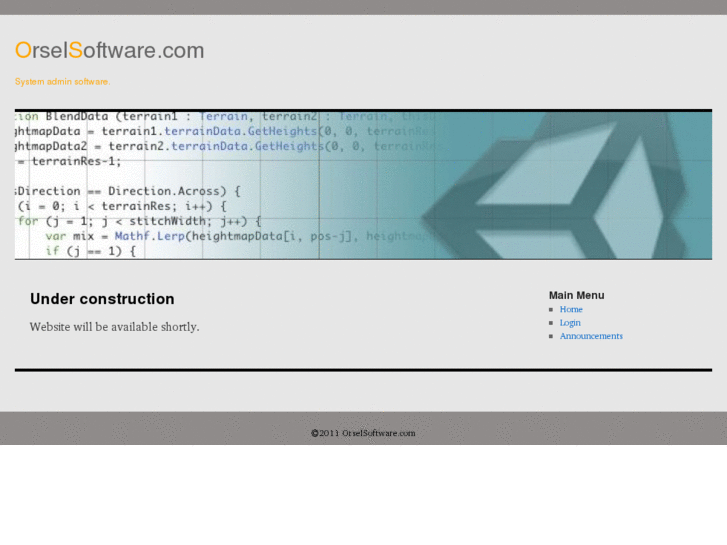The image size is (727, 545).
Task: Click the 'Main Menu' heading
Action: (x=576, y=295)
